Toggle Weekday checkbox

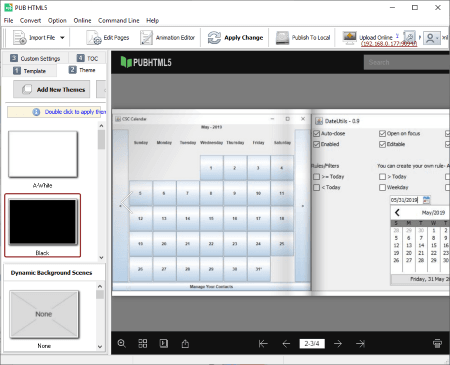(x=382, y=187)
